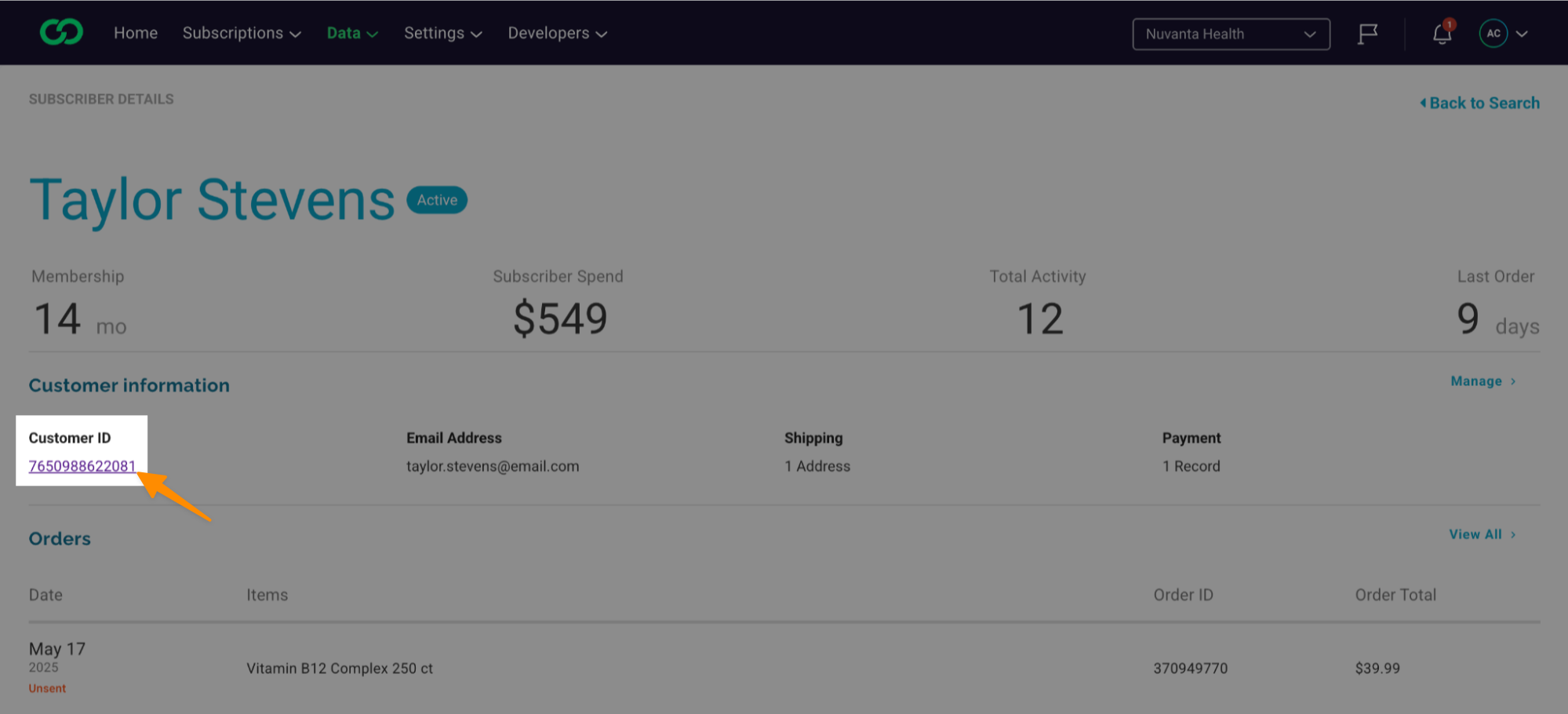Expand the user account chevron
1568x714 pixels.
click(x=1522, y=35)
